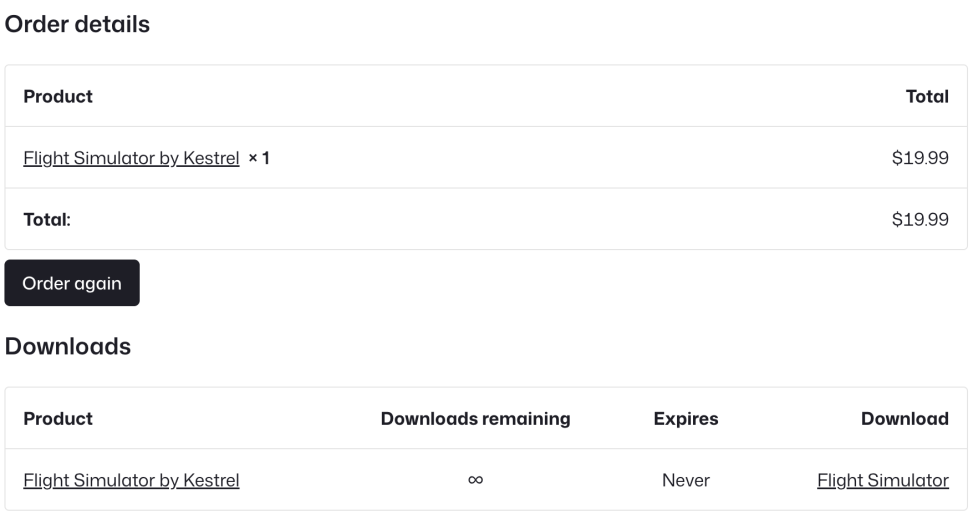
Task: Click the Total column header of order table
Action: click(926, 96)
